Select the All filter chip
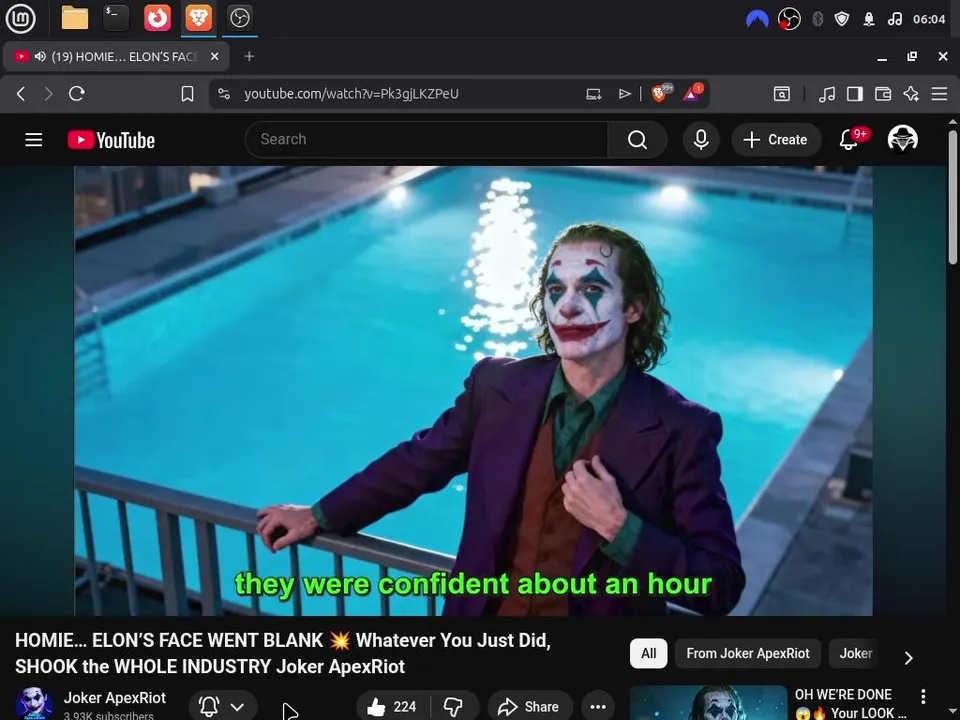Viewport: 960px width, 720px height. [648, 653]
